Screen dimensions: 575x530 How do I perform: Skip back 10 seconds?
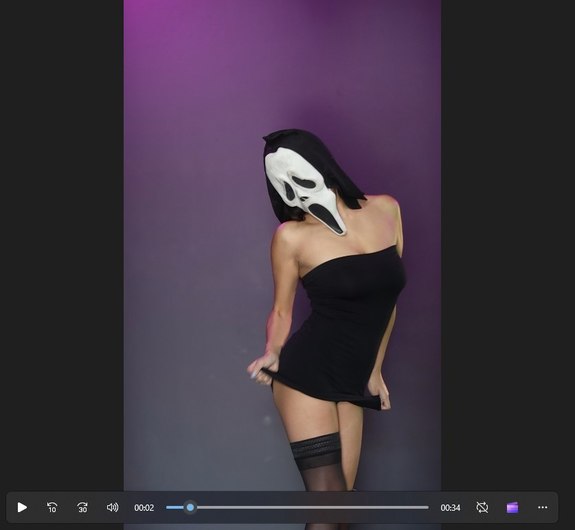[x=52, y=508]
